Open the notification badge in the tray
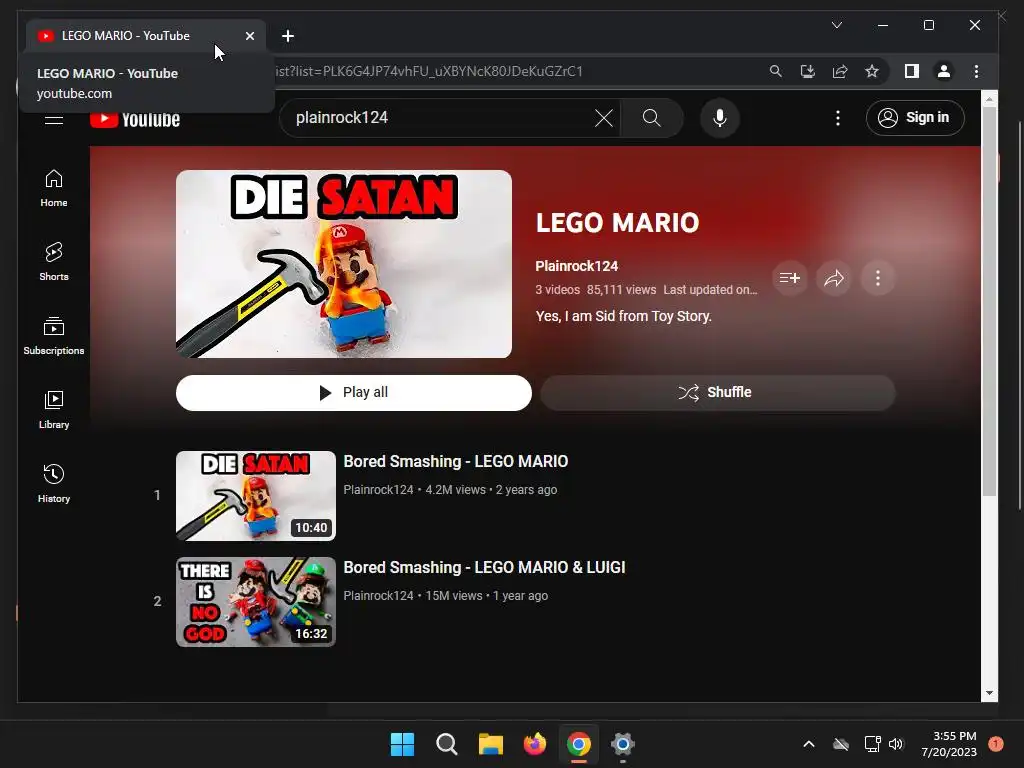This screenshot has width=1024, height=768. pos(996,744)
